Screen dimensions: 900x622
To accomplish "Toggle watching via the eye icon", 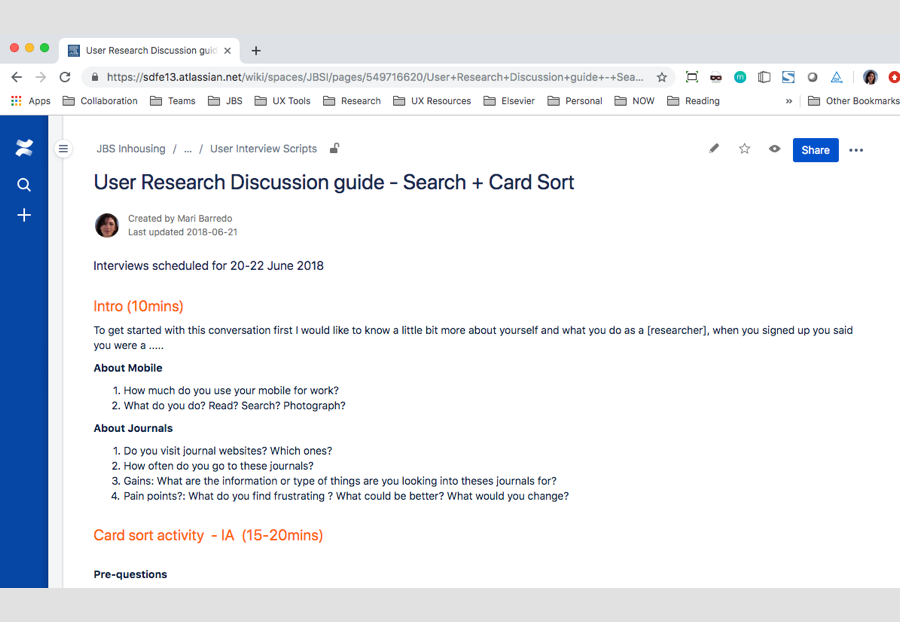I will click(774, 148).
